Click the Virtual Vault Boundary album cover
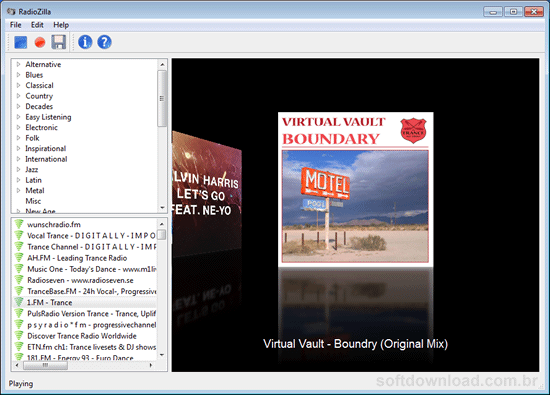Screen dimensions: 550x395 click(x=355, y=189)
